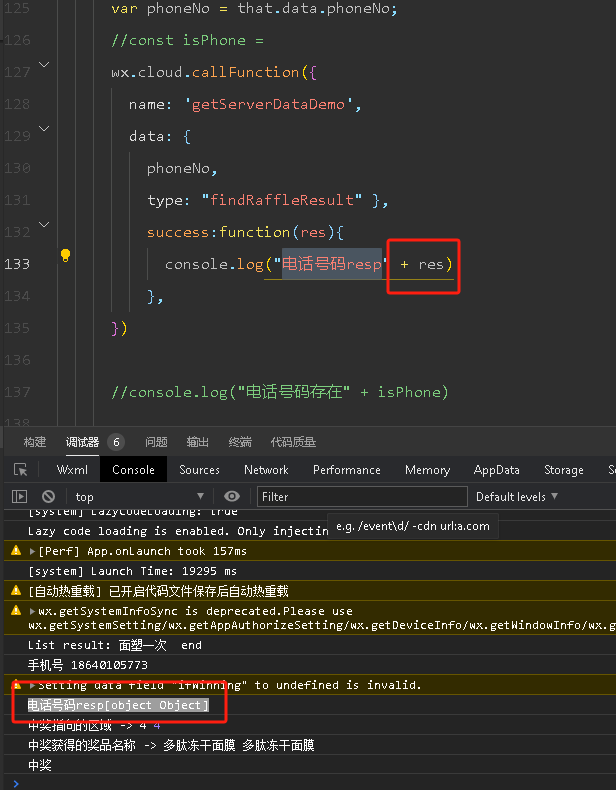Screen dimensions: 616x790
Task: Collapse the code fold arrow at line 127
Action: coord(44,64)
